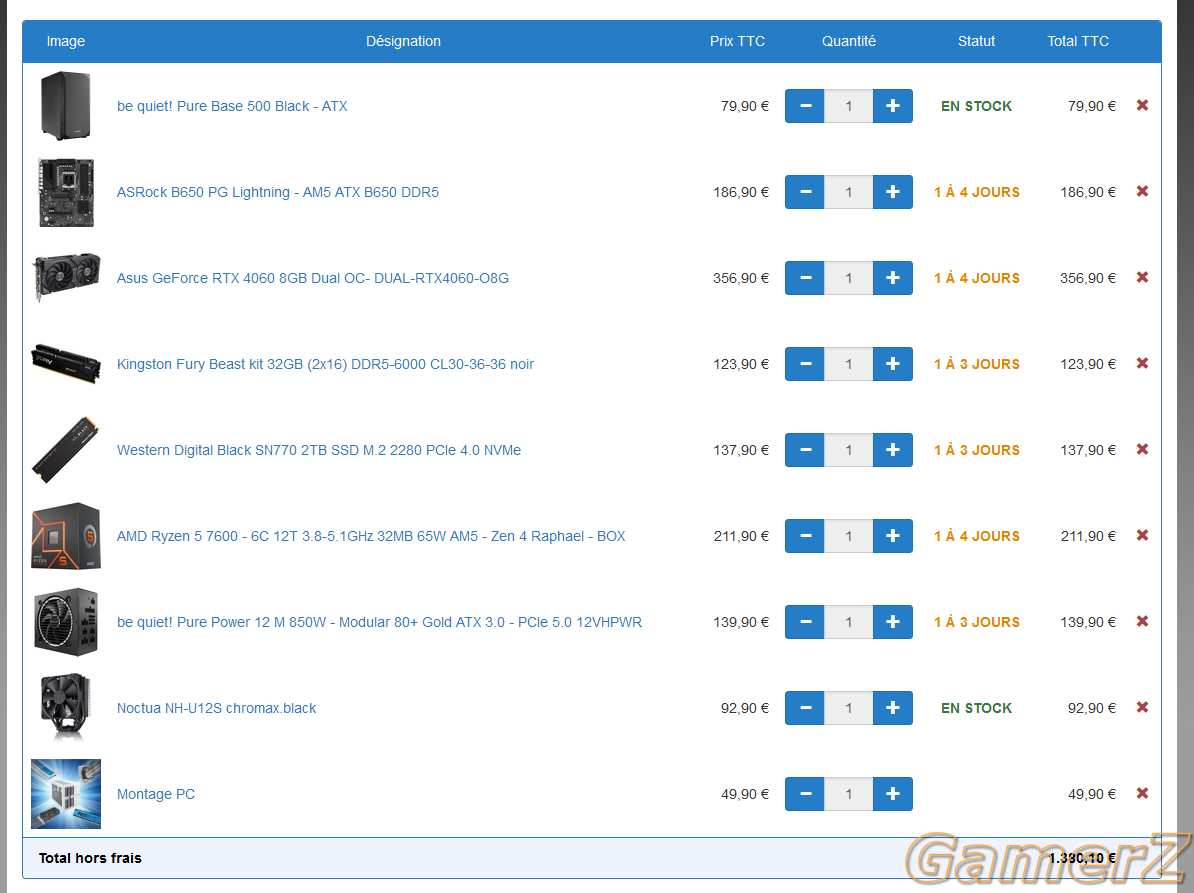The height and width of the screenshot is (893, 1194).
Task: Delete be quiet! Pure Power 12 M row
Action: tap(1142, 621)
